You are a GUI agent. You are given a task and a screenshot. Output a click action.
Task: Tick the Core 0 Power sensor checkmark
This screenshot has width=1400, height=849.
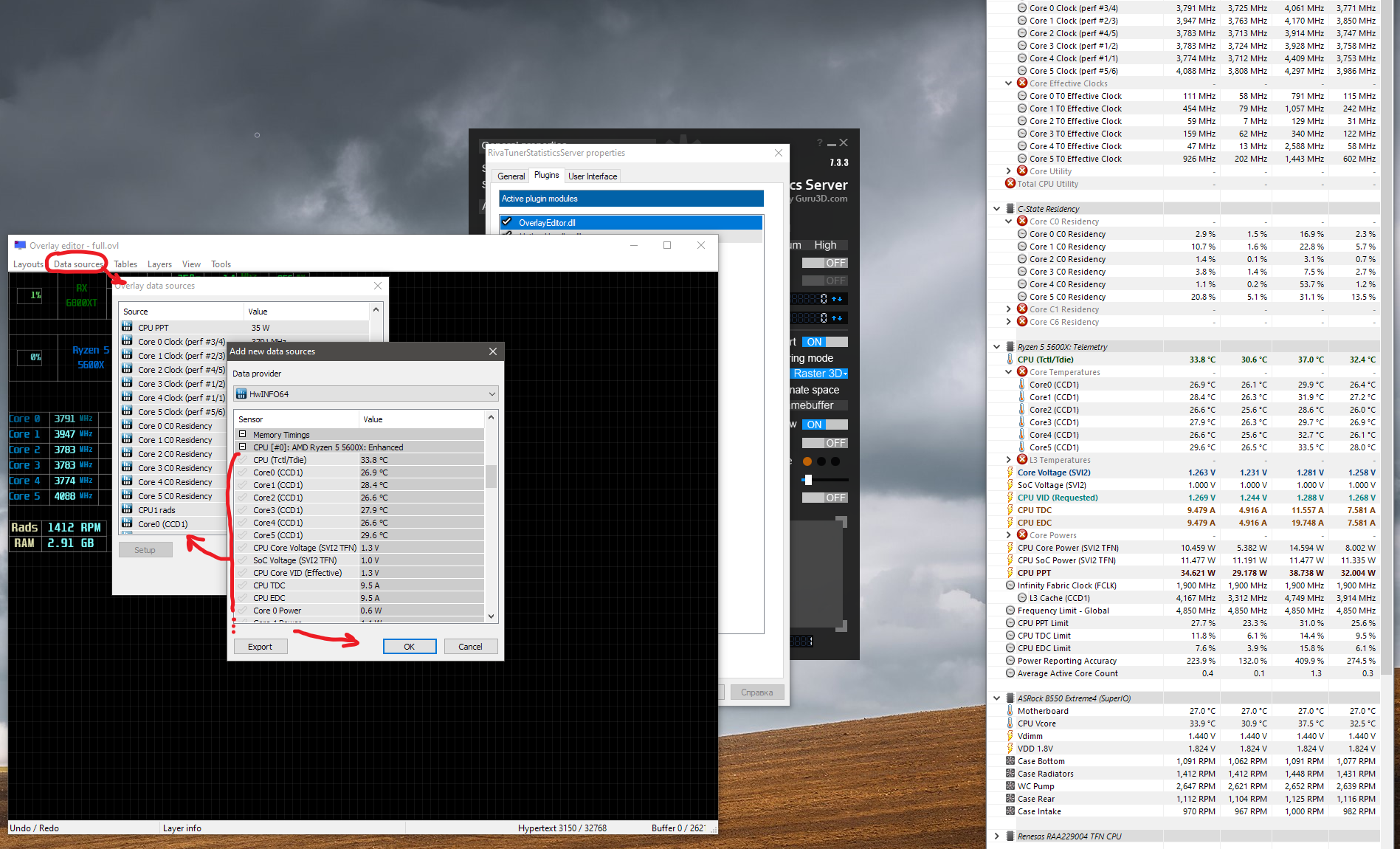pyautogui.click(x=242, y=611)
